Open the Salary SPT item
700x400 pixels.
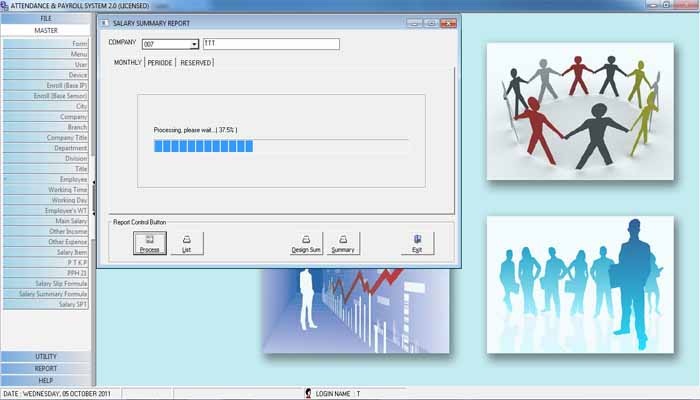pos(46,304)
